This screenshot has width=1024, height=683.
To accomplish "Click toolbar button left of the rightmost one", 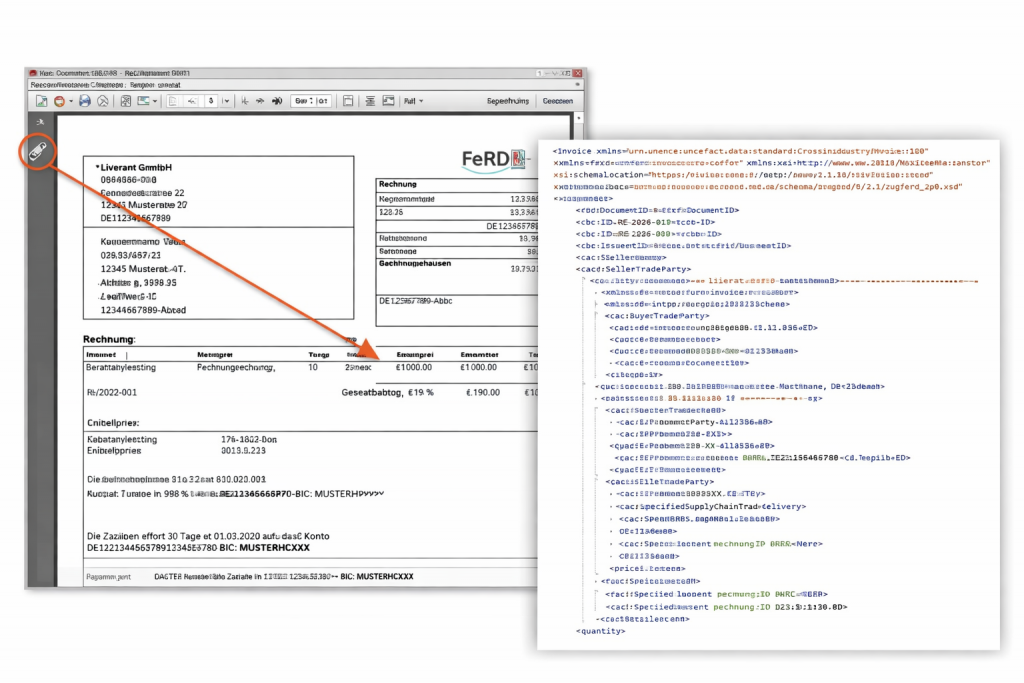I will tap(507, 101).
